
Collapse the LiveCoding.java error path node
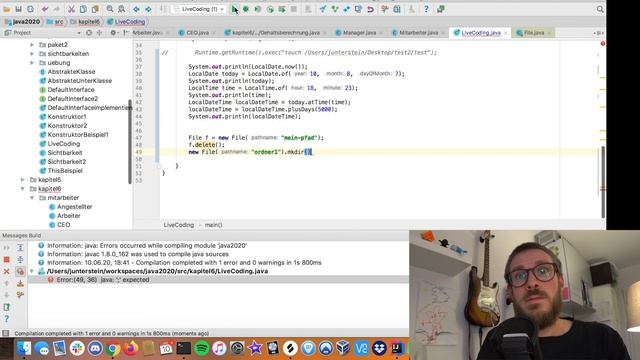pyautogui.click(x=32, y=271)
